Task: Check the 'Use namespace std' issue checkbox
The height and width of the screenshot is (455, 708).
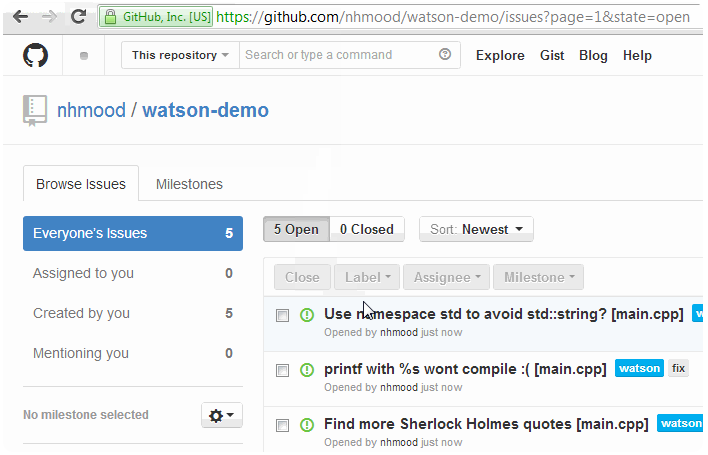Action: click(x=283, y=315)
